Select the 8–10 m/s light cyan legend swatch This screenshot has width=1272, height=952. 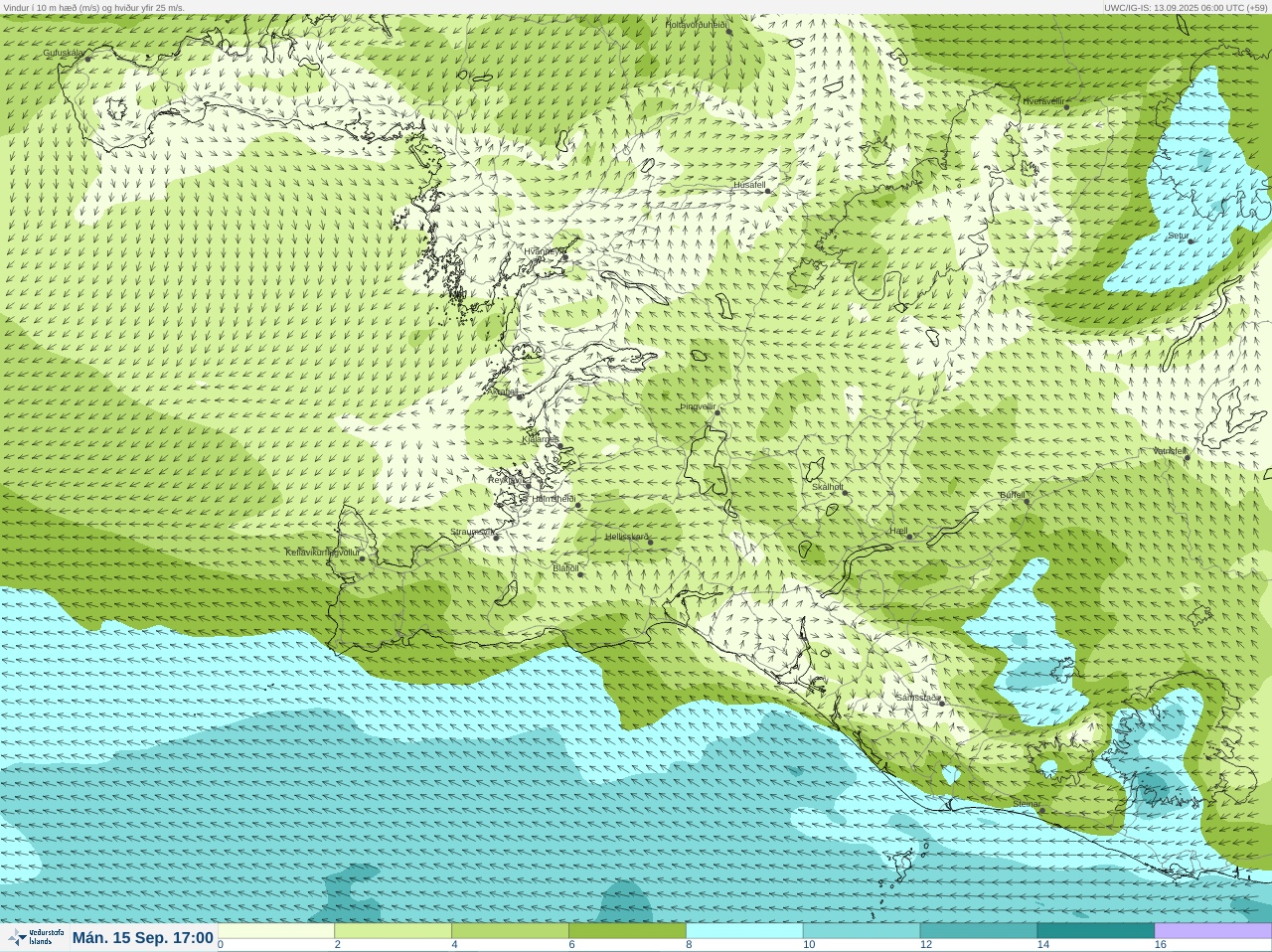coord(744,931)
